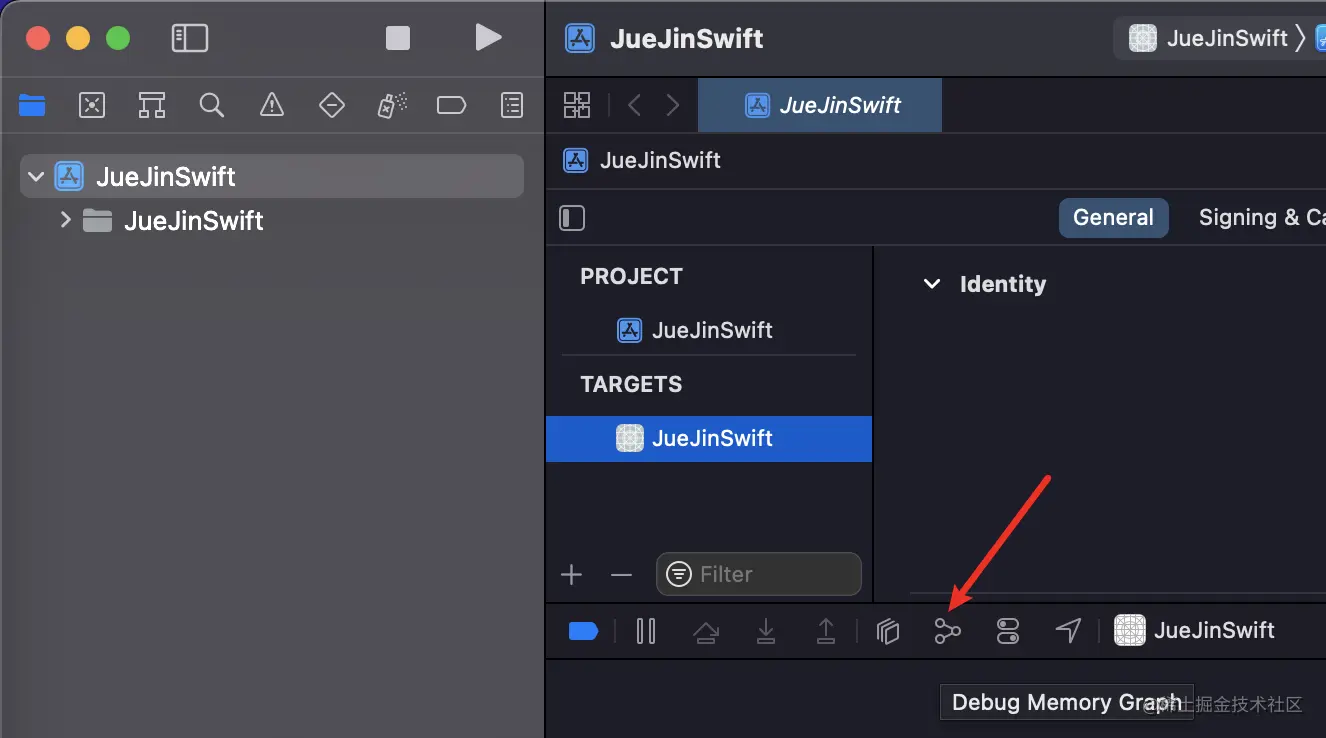Collapse the JueJinSwift project root in navigator
This screenshot has height=738, width=1326.
(x=37, y=177)
